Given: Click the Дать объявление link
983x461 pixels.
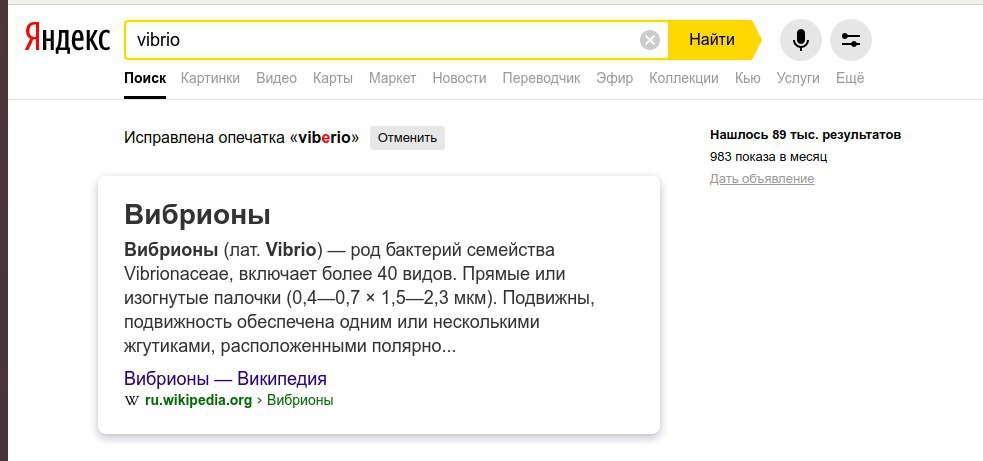Looking at the screenshot, I should [762, 179].
